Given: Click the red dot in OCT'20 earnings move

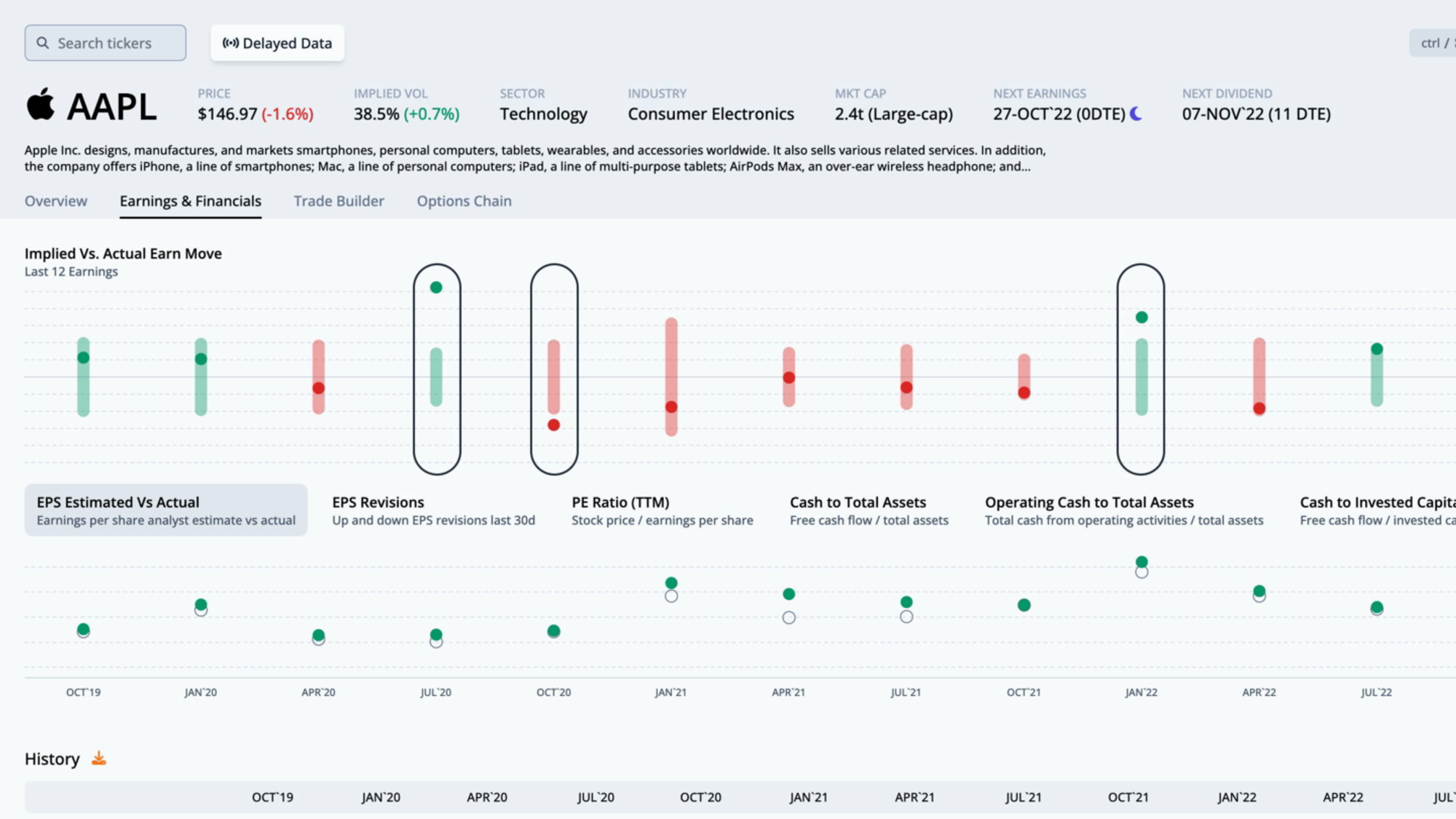Looking at the screenshot, I should coord(554,425).
